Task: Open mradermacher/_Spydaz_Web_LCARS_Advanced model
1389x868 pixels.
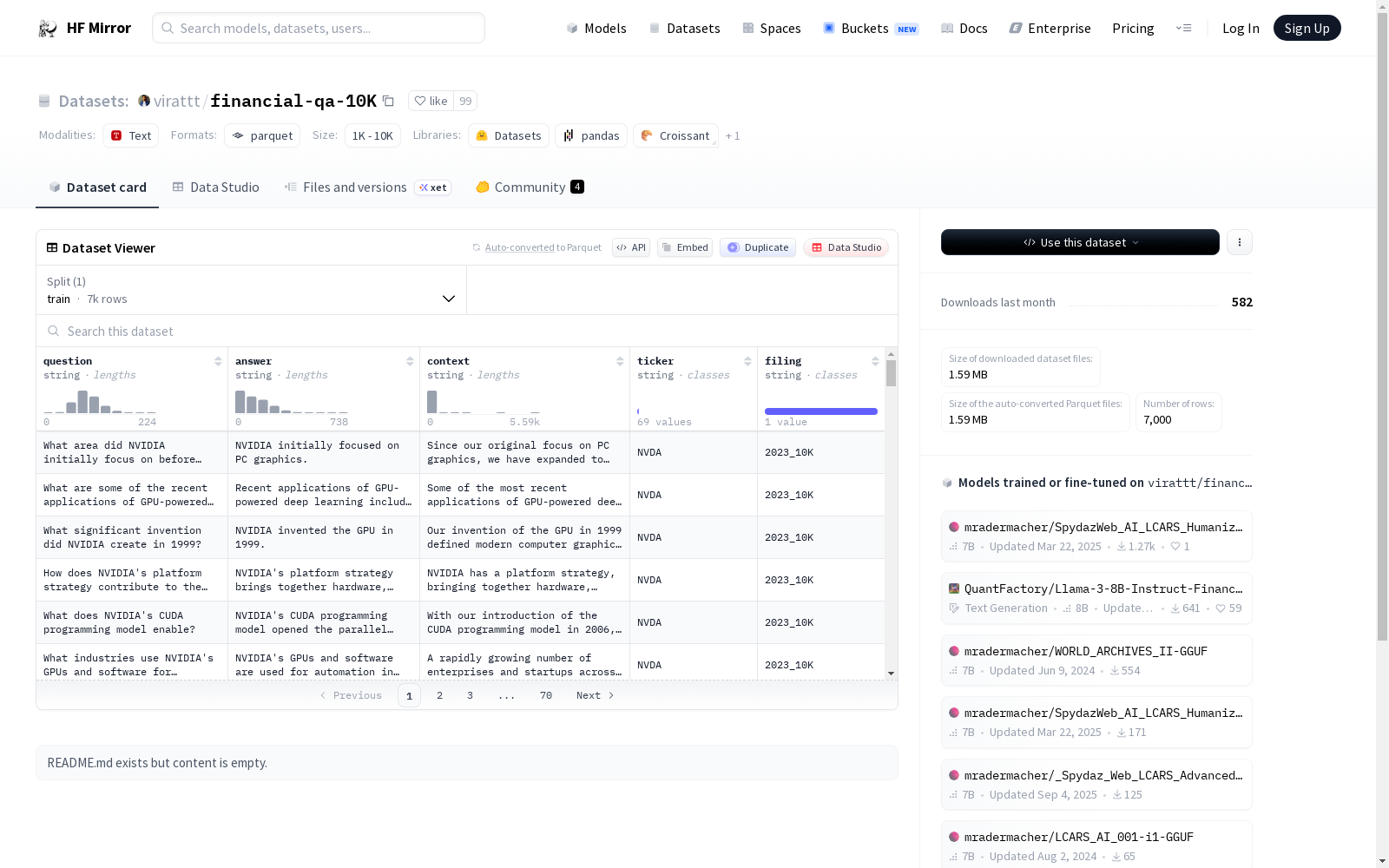Action: 1096,785
